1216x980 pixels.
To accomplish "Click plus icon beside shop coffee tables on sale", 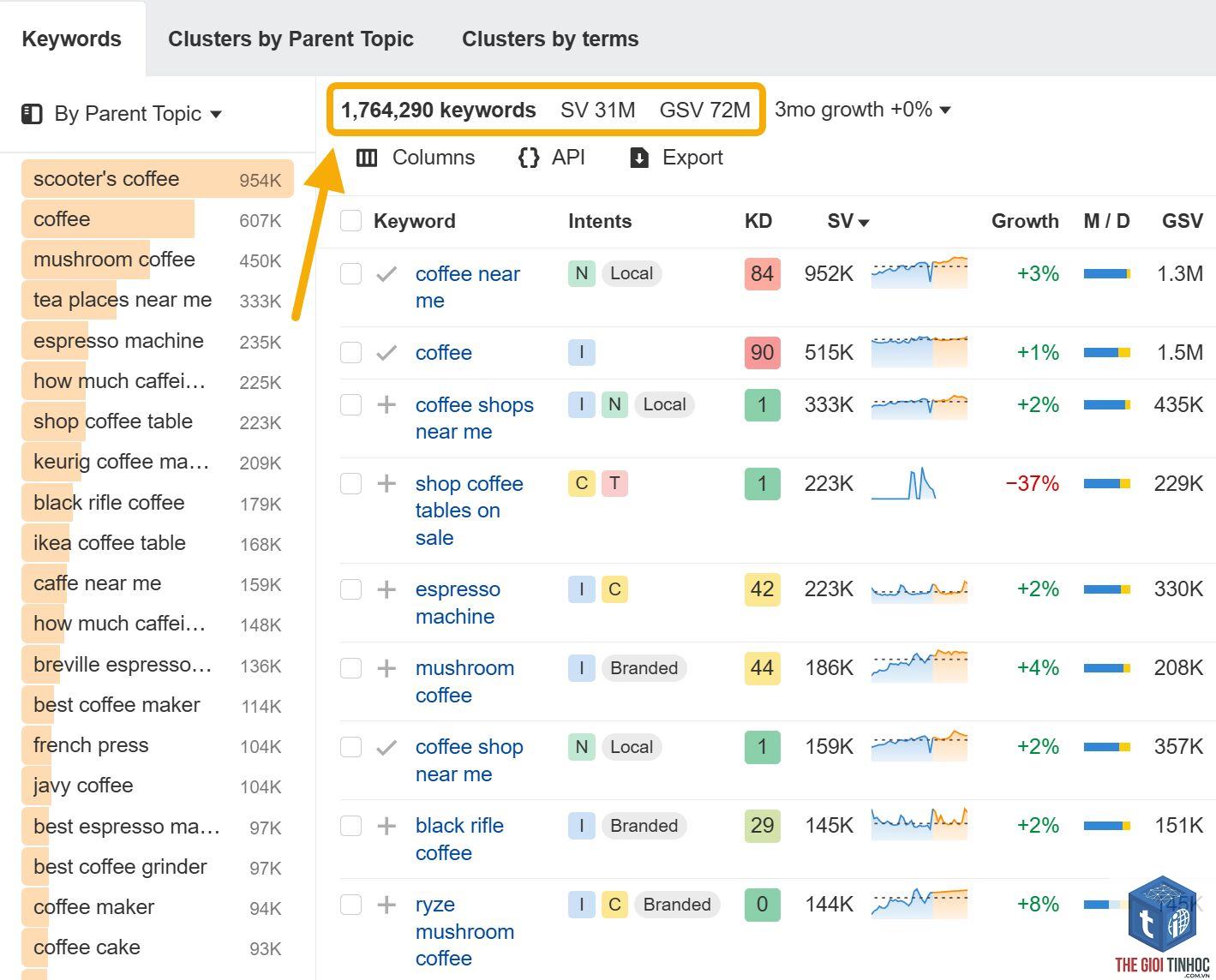I will pyautogui.click(x=386, y=483).
